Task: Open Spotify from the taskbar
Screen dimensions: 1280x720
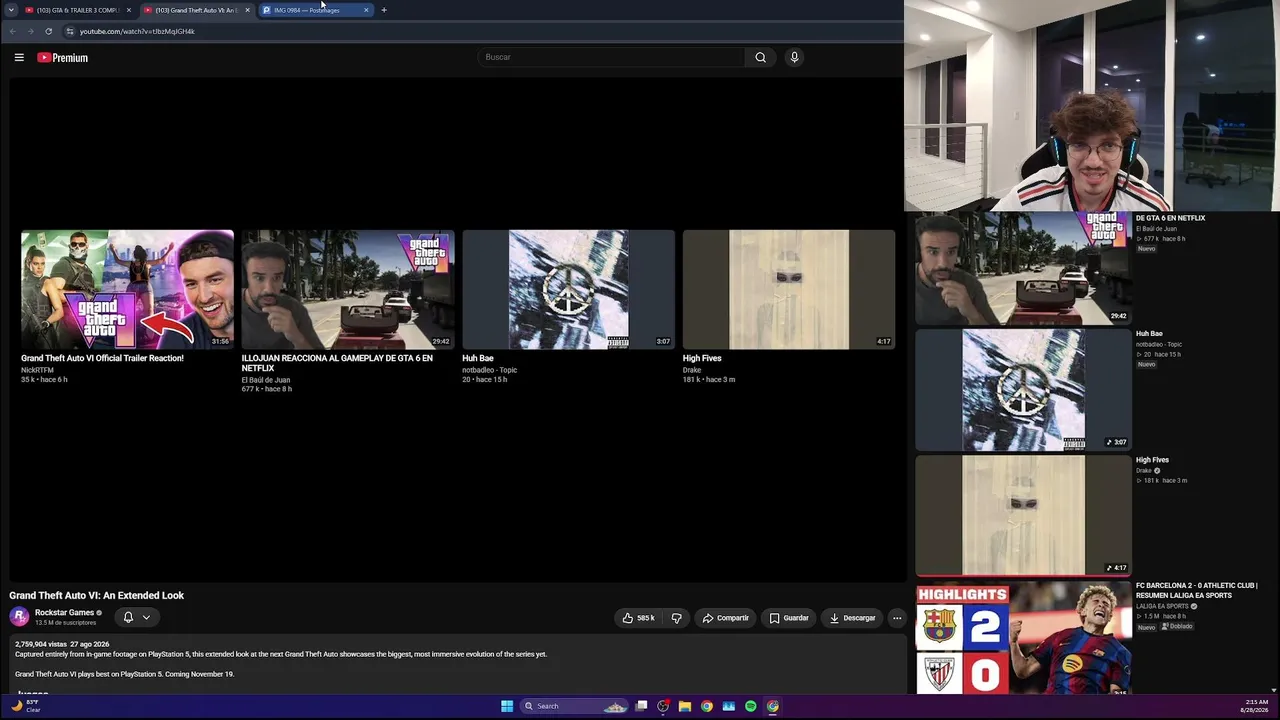Action: click(751, 706)
